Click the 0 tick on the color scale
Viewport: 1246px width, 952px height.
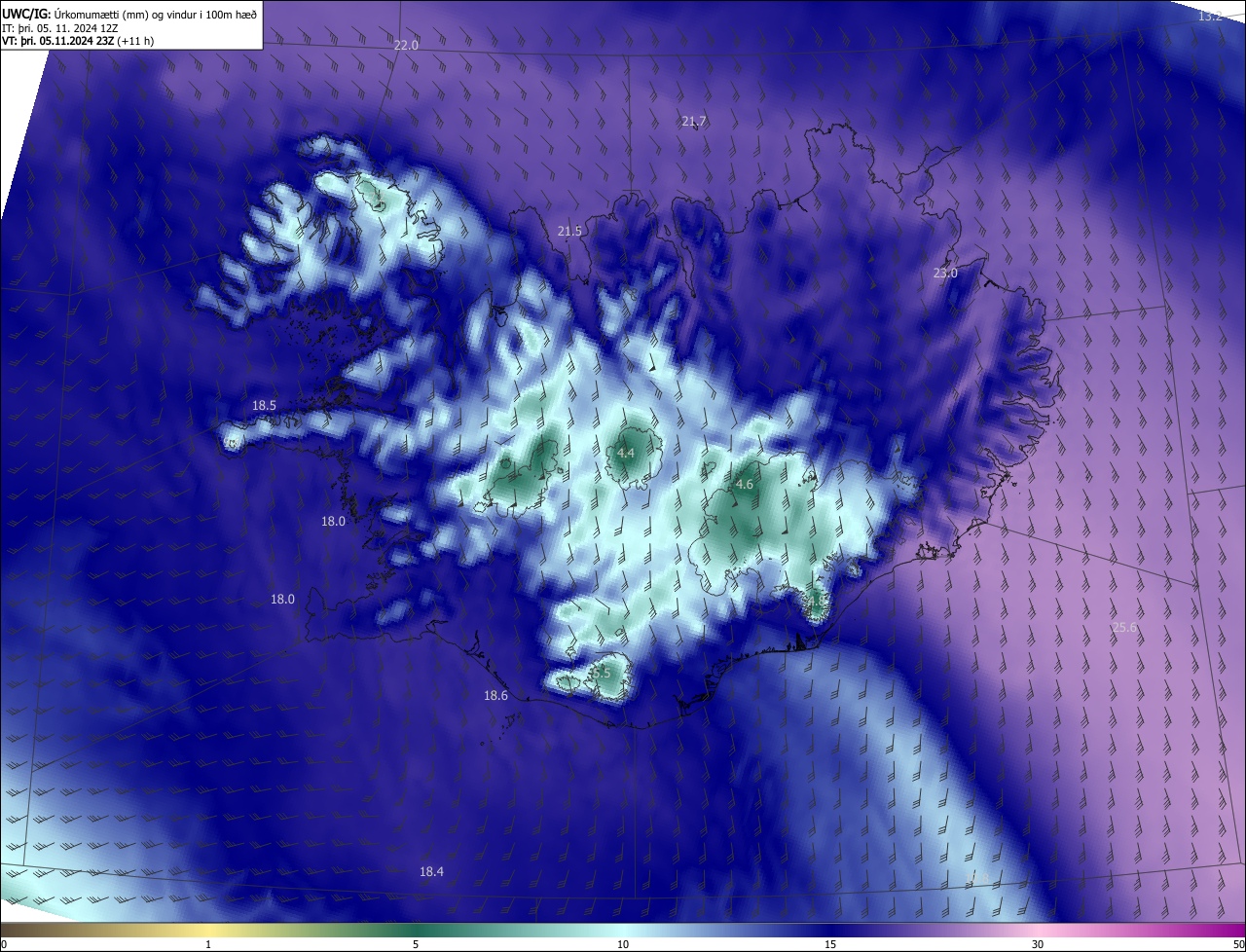tap(4, 944)
